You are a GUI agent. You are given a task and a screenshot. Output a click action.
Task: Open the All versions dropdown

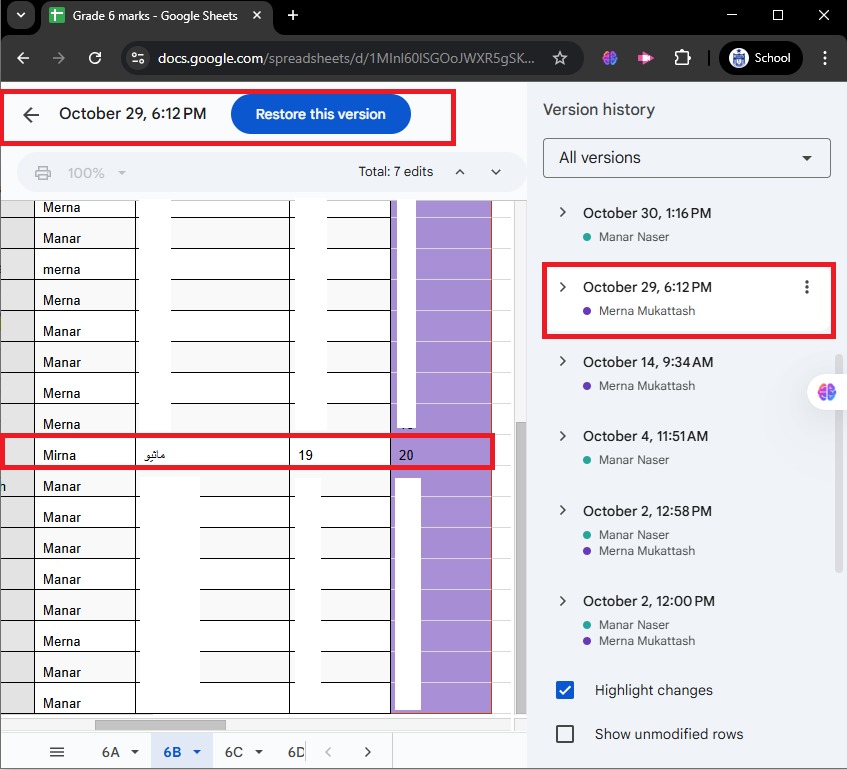tap(686, 158)
